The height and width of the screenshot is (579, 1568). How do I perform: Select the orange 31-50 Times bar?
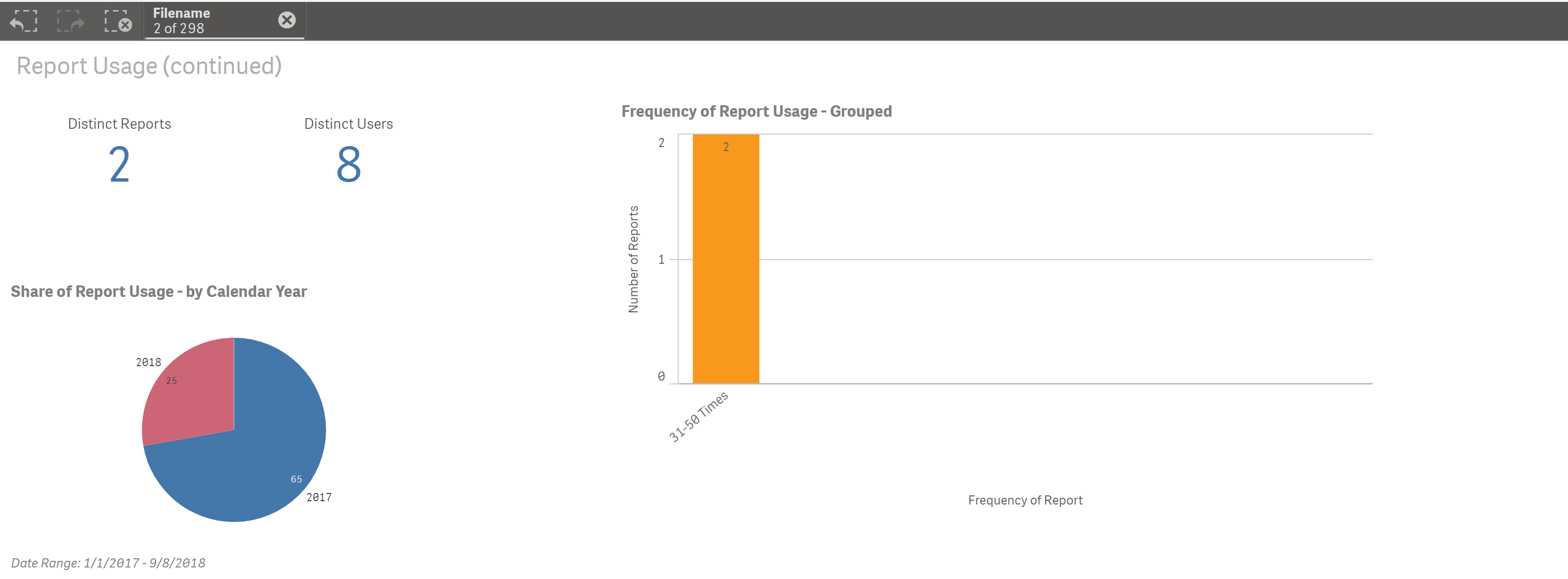pyautogui.click(x=726, y=256)
